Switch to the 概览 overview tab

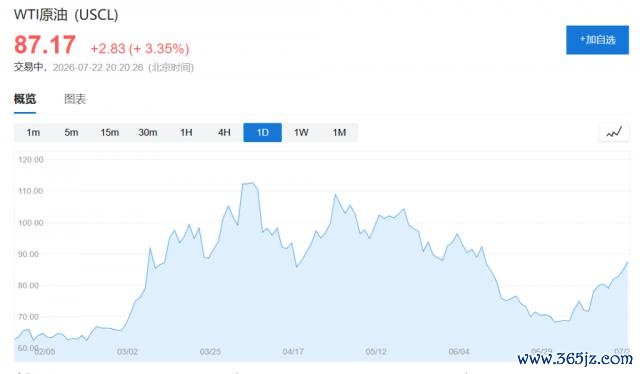[x=25, y=99]
